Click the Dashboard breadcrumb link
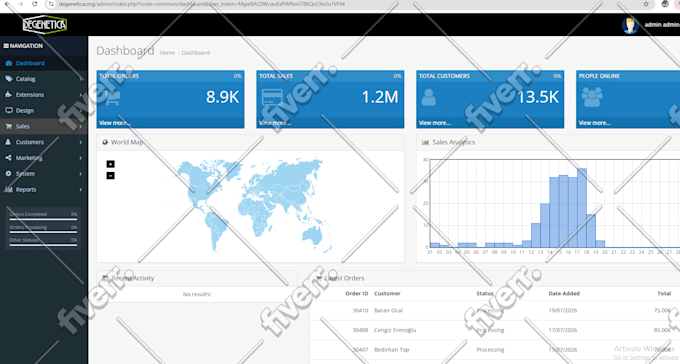This screenshot has height=364, width=680. 196,52
